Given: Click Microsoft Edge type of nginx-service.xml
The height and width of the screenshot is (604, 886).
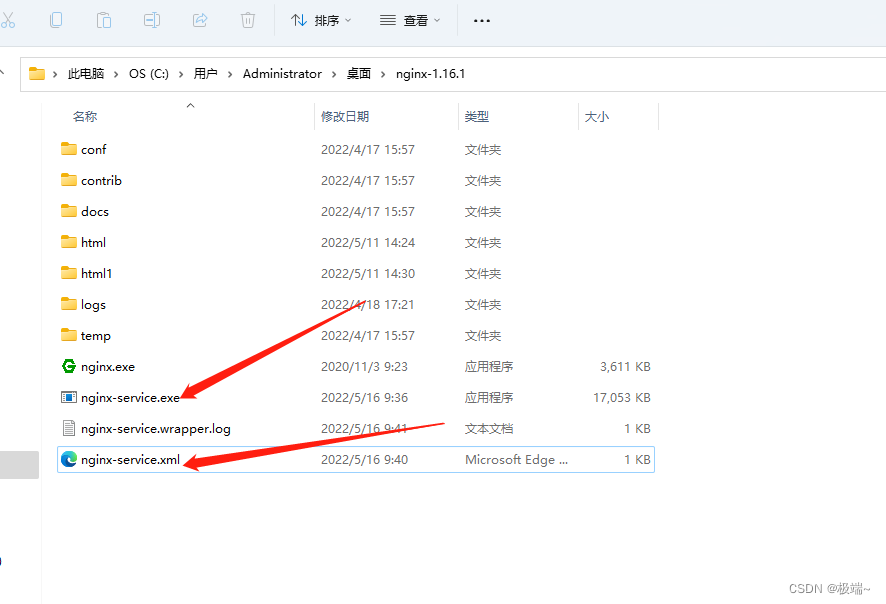Looking at the screenshot, I should 516,460.
